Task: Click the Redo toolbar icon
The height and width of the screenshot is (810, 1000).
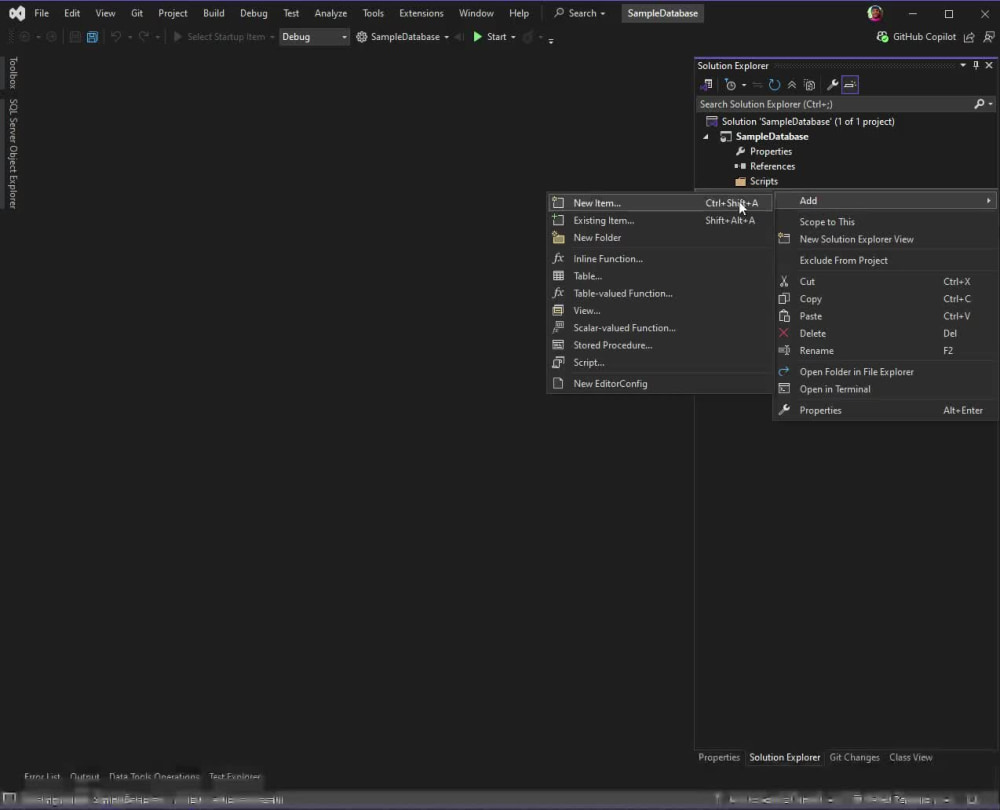Action: point(144,37)
